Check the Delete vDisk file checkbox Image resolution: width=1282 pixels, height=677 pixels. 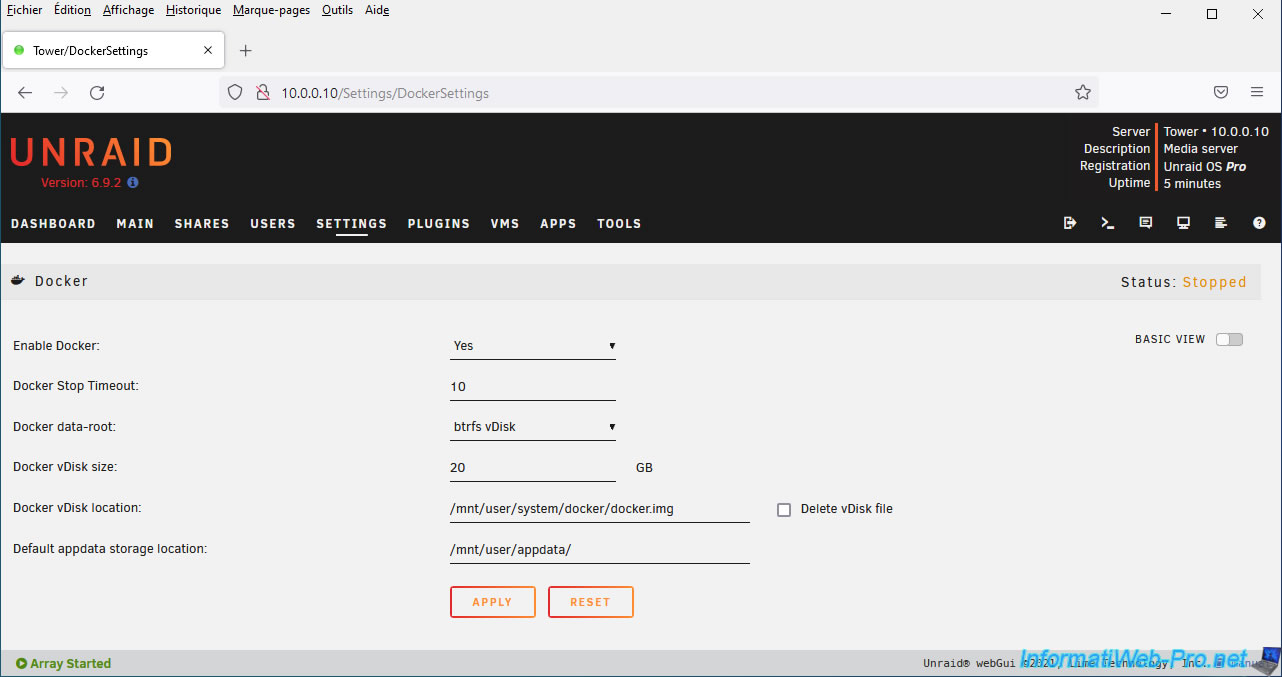784,509
